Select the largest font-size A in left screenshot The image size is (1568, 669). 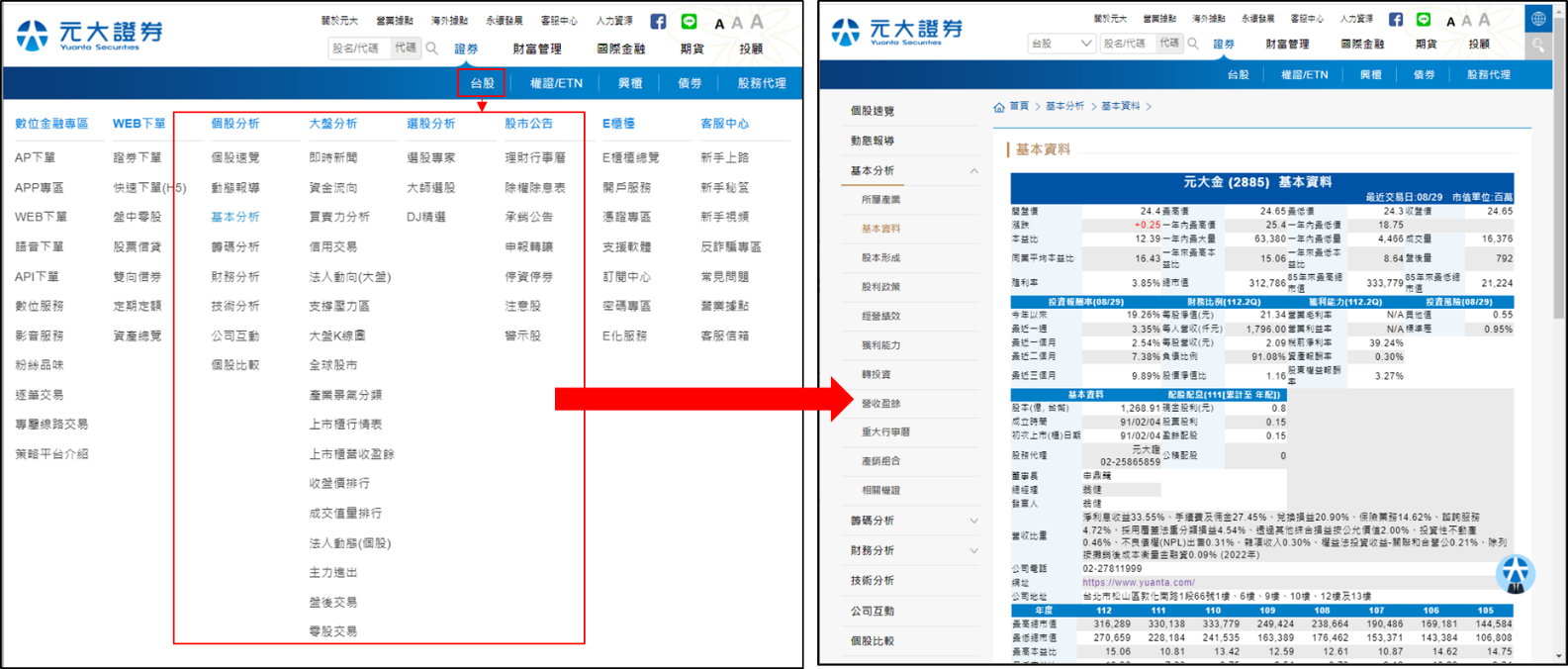tap(757, 22)
